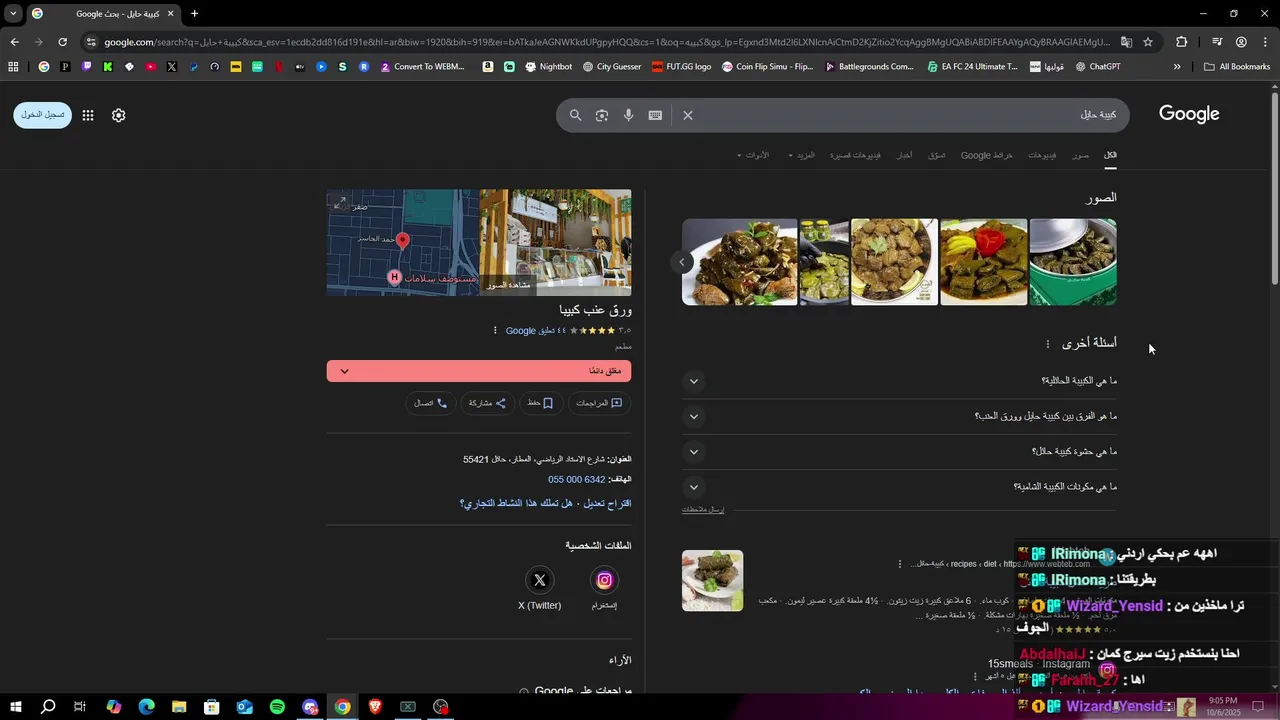Viewport: 1280px width, 720px height.
Task: Open Chrome extensions puzzle menu
Action: point(1181,42)
